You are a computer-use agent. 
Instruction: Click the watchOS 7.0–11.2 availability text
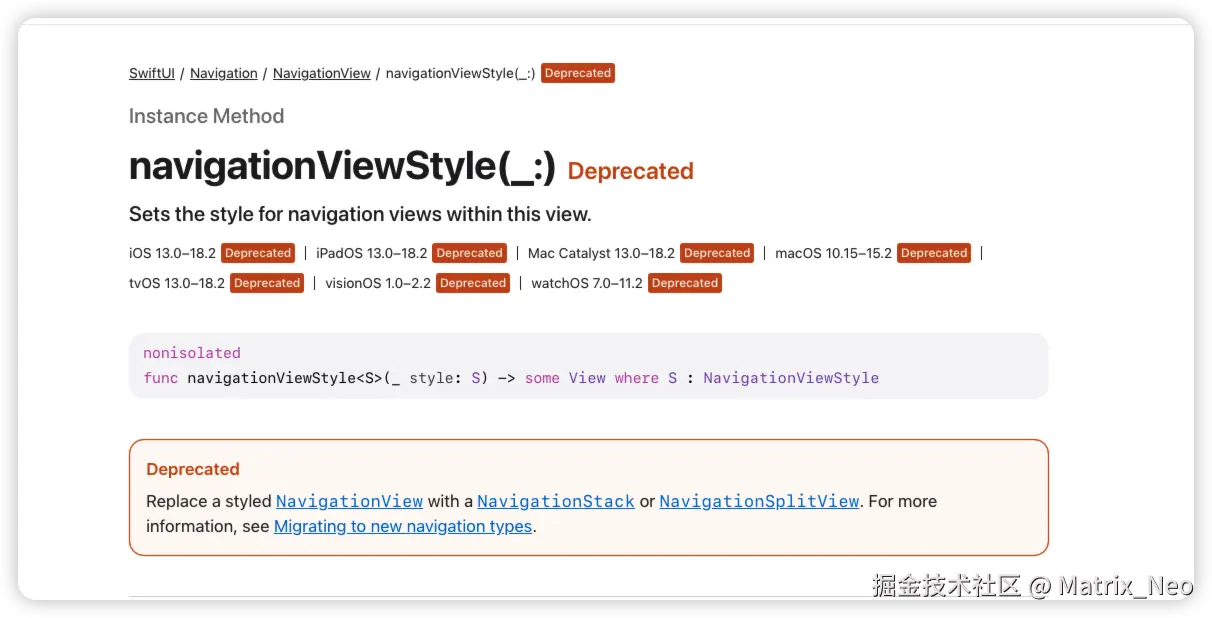(x=587, y=283)
